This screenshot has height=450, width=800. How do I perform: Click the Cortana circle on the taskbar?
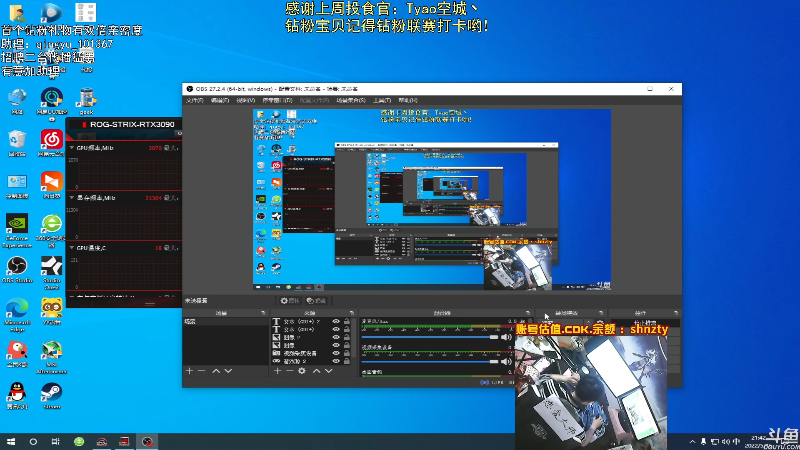tap(33, 441)
